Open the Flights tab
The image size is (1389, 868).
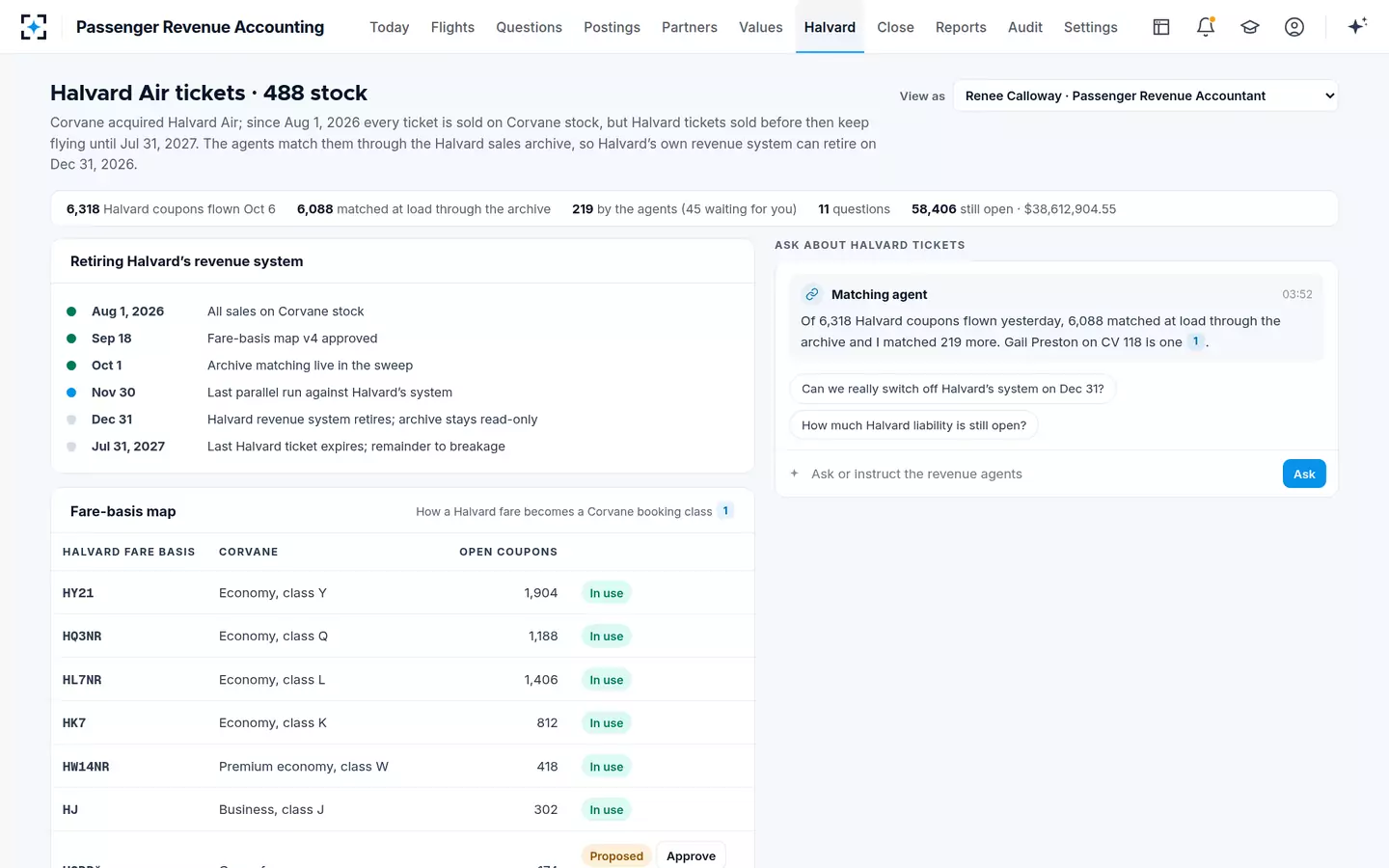click(x=452, y=27)
